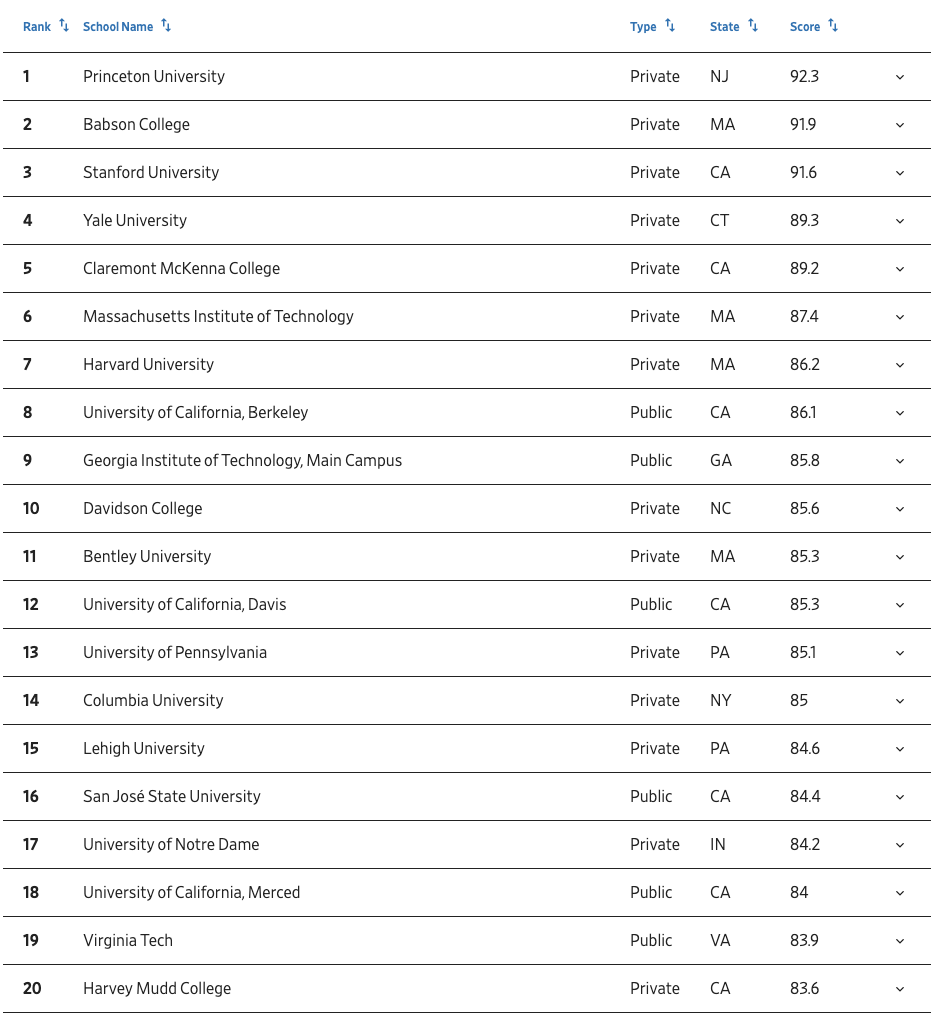Open Stanford University row chevron
Screen dimensions: 938x1020
click(900, 173)
